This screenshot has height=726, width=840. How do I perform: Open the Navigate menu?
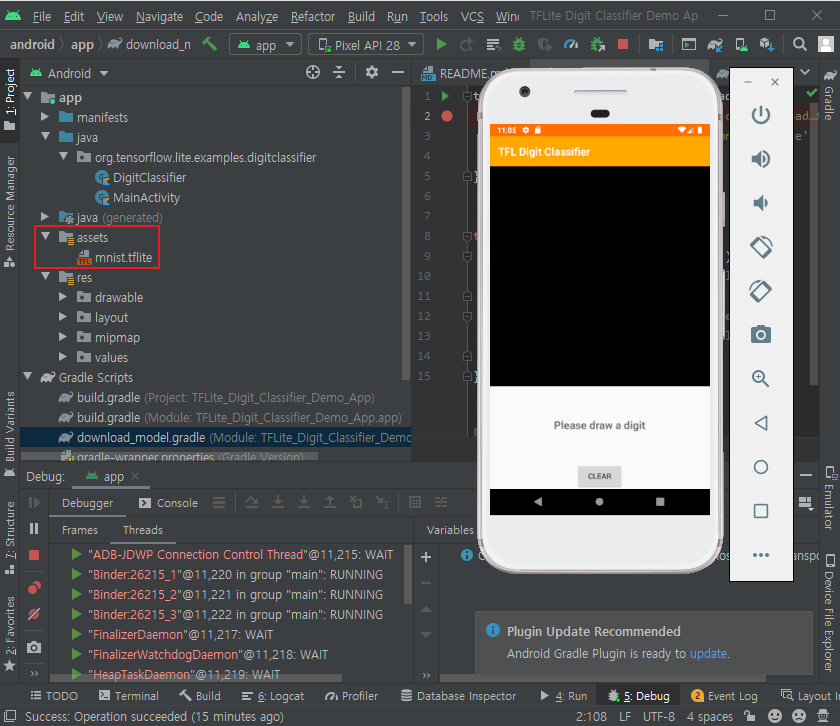(159, 17)
